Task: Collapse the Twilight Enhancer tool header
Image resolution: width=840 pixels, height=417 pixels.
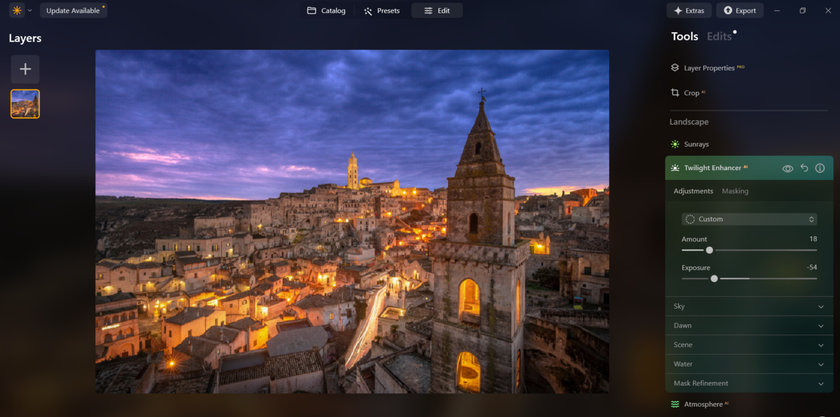Action: [749, 168]
